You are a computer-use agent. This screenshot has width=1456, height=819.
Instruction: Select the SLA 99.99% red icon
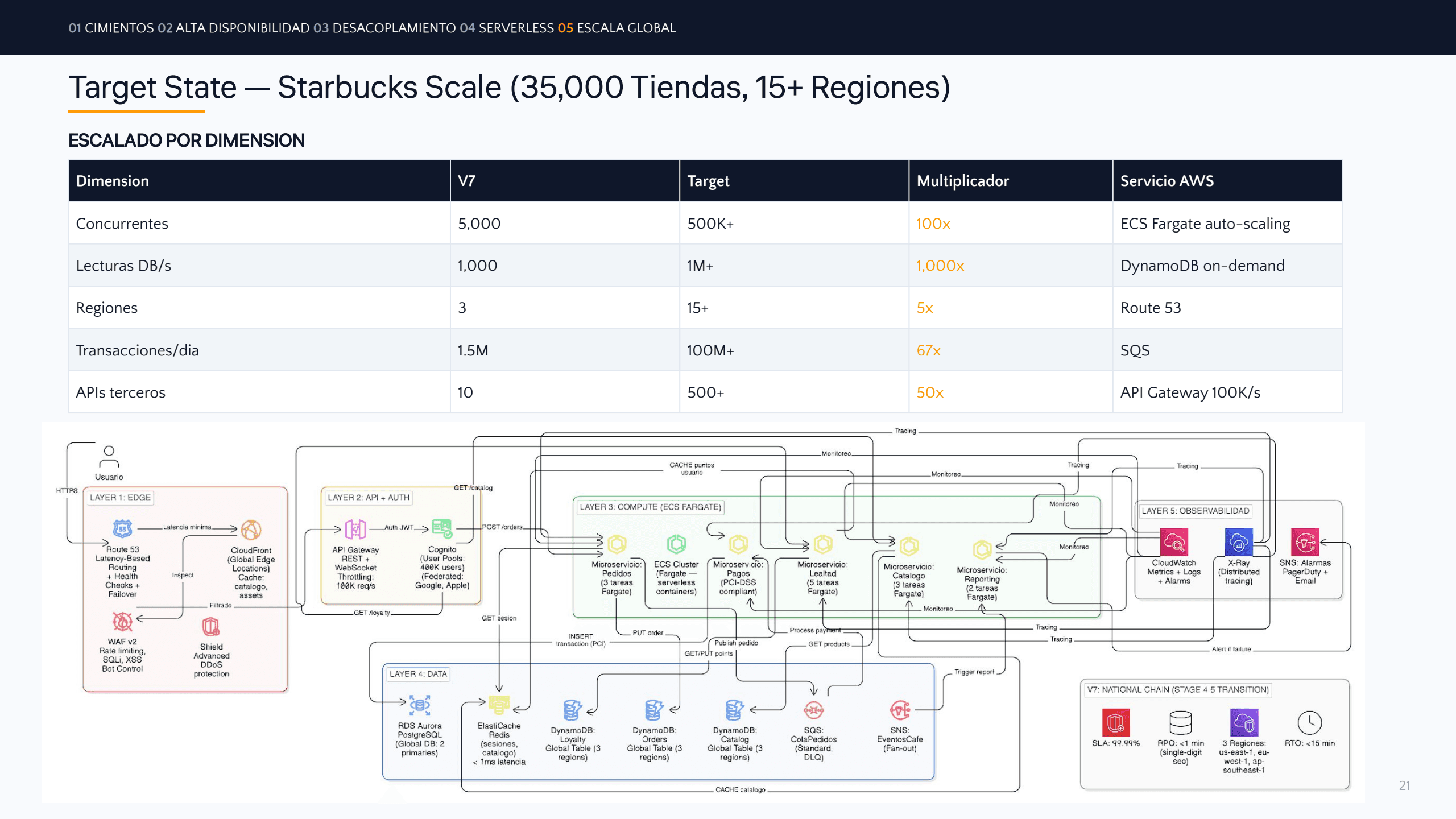tap(1116, 722)
